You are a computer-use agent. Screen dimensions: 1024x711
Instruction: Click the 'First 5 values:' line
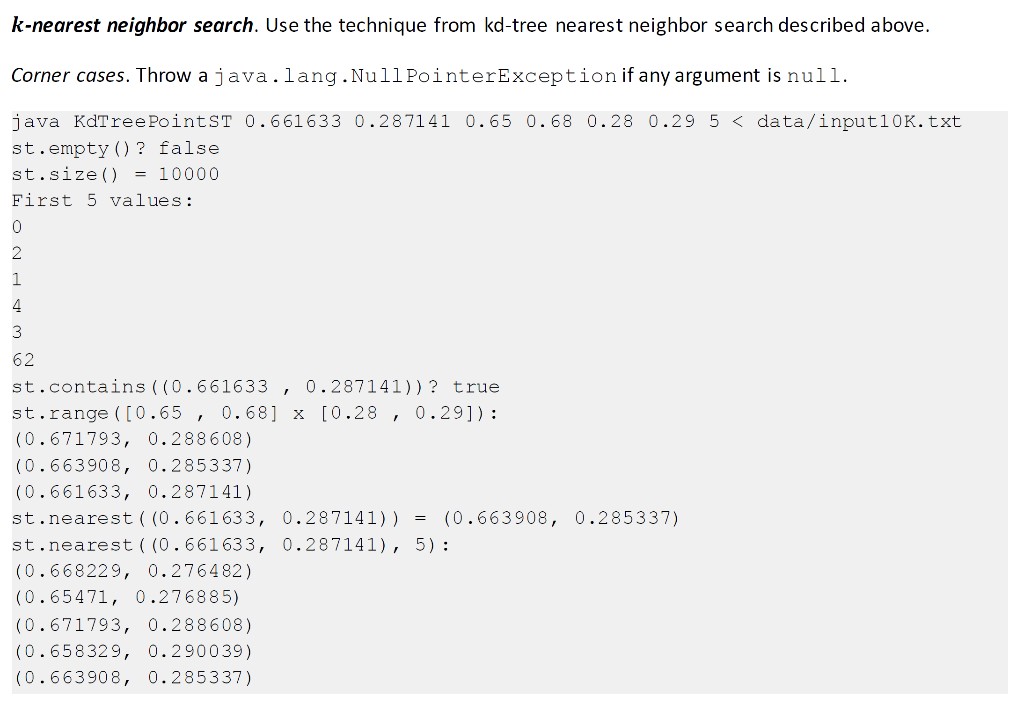pyautogui.click(x=103, y=201)
